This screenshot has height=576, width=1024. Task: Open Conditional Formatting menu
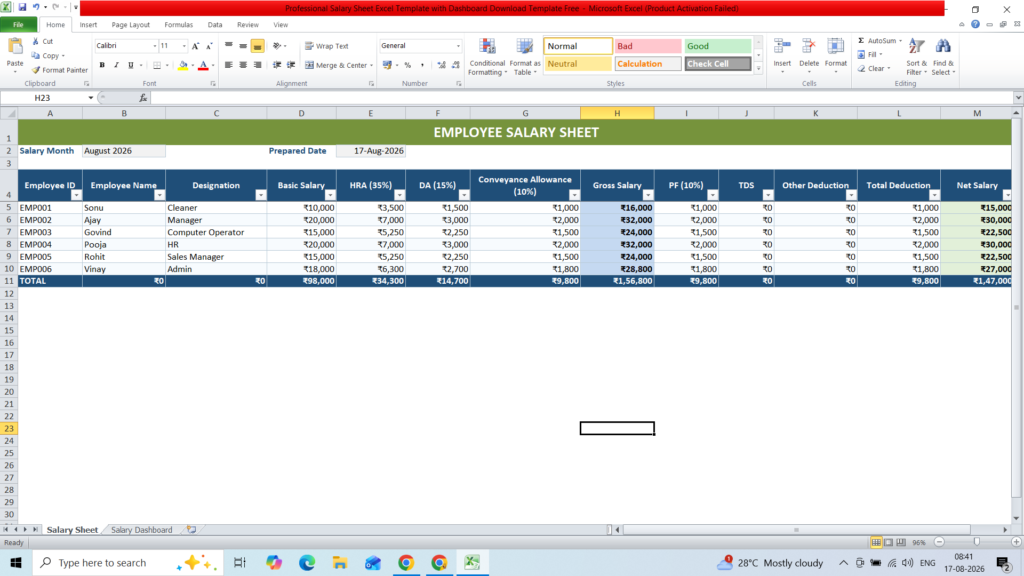tap(487, 57)
